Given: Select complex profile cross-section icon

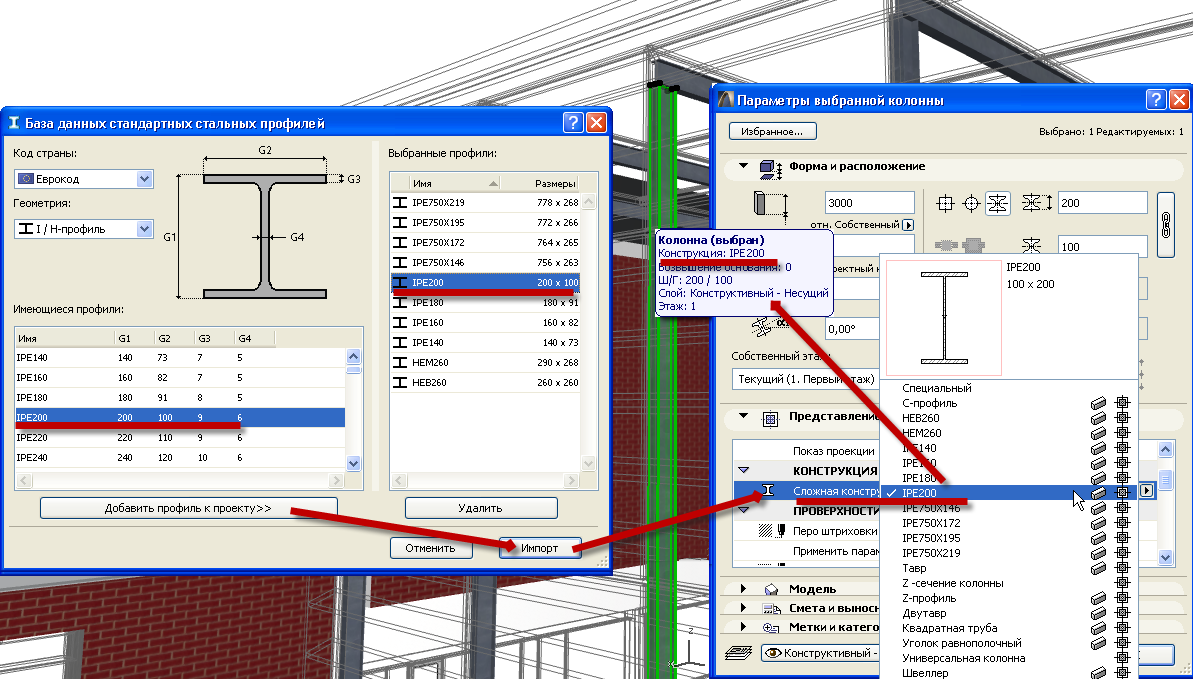Looking at the screenshot, I should point(997,203).
